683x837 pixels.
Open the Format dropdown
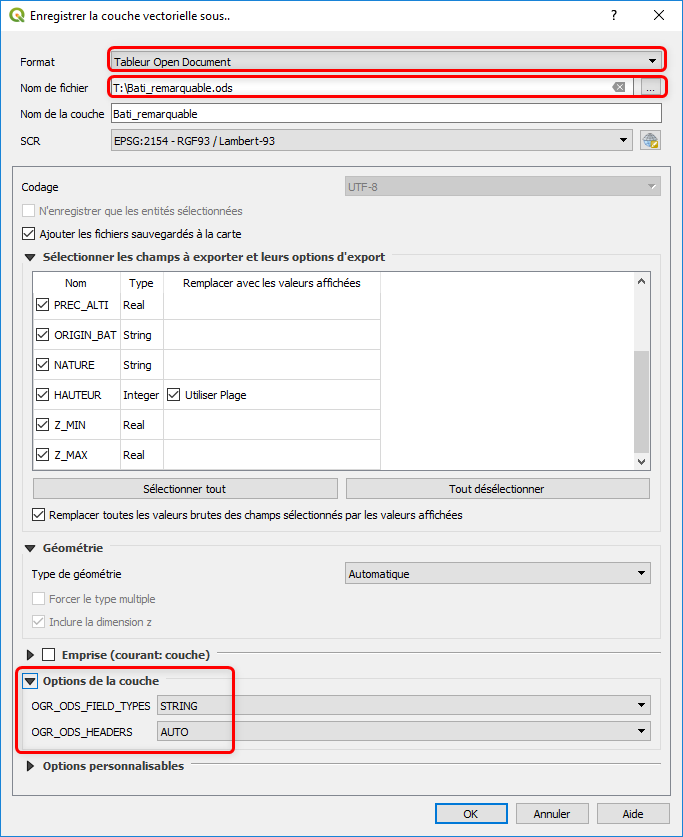[x=386, y=62]
